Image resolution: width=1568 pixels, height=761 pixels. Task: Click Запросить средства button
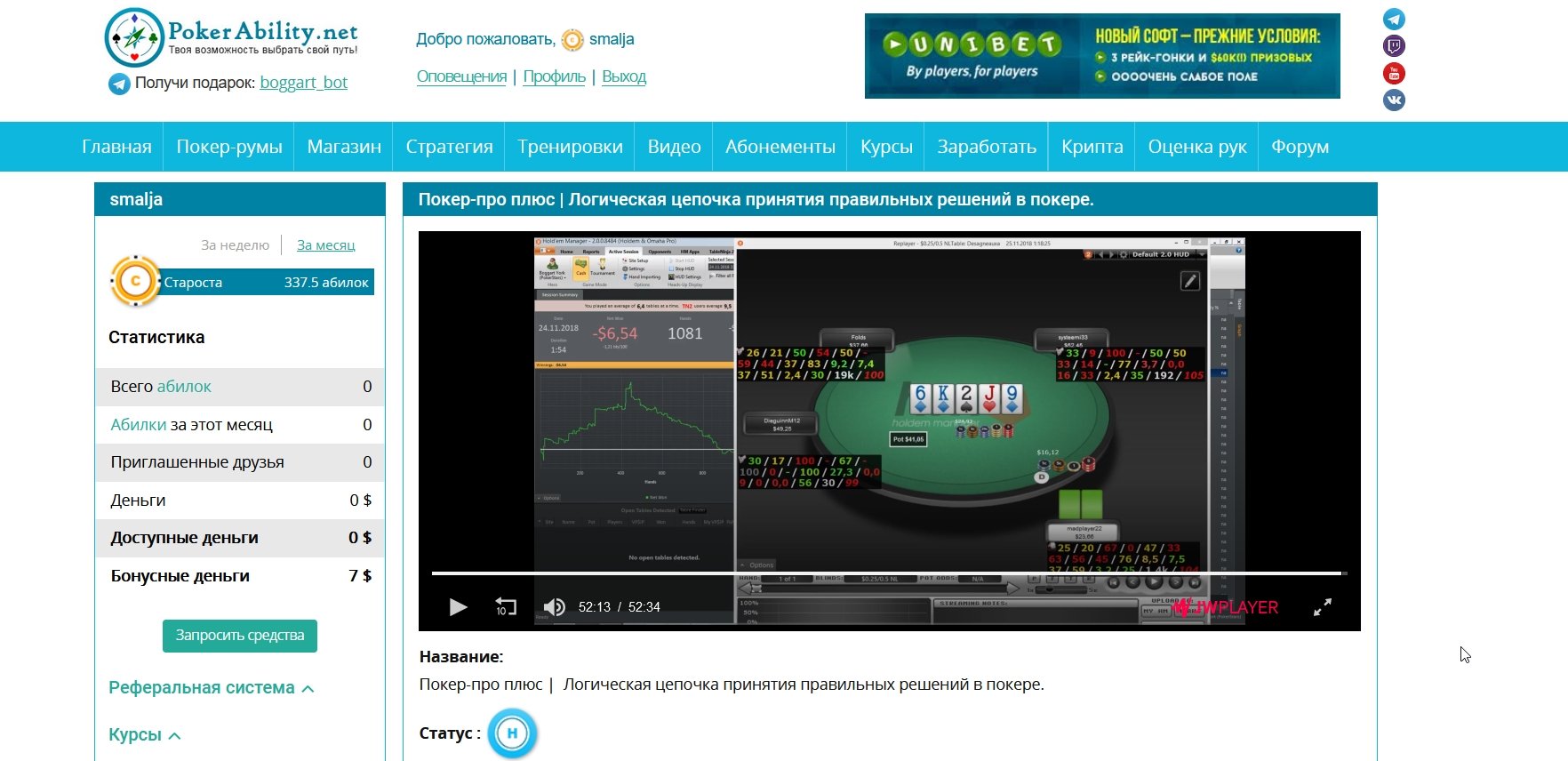240,636
